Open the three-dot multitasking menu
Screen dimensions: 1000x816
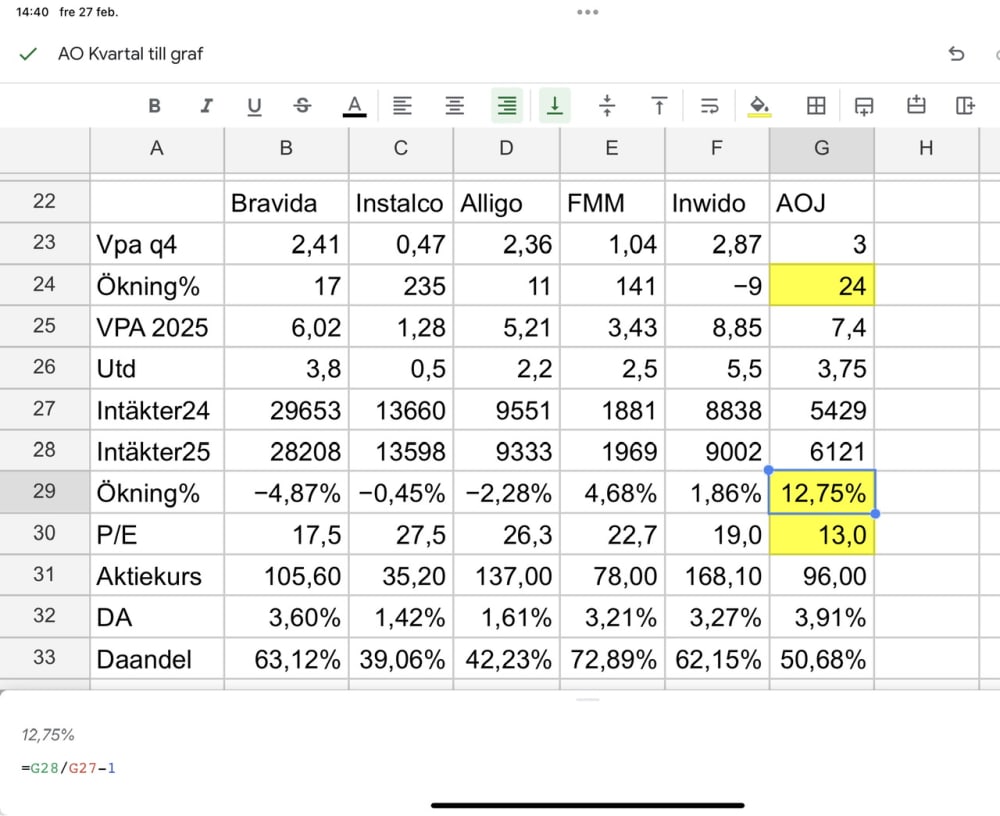pos(587,12)
